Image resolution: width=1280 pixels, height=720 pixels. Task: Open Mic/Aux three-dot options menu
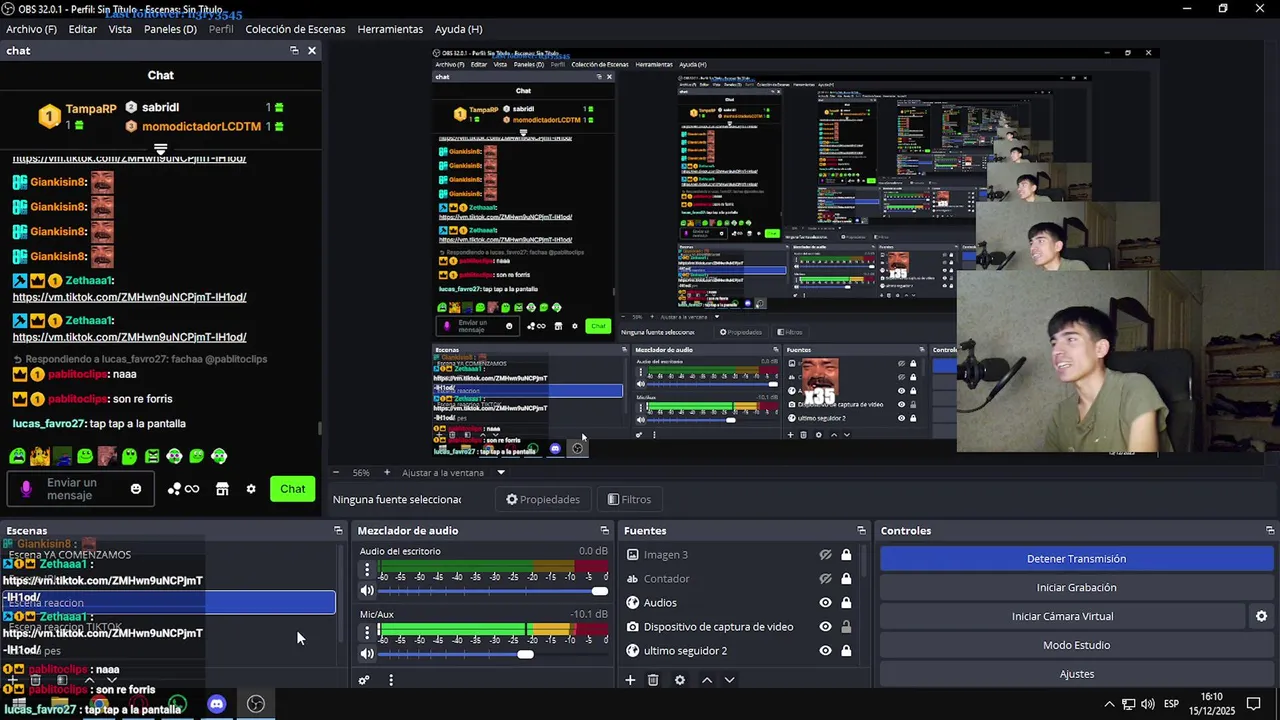367,633
